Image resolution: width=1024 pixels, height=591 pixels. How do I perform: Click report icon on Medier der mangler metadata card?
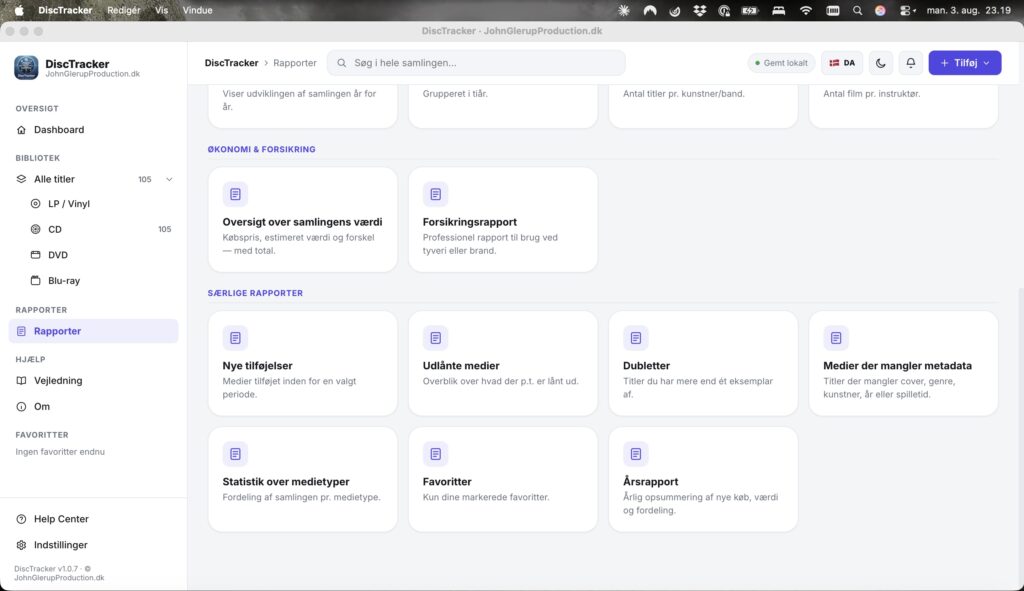pos(836,338)
